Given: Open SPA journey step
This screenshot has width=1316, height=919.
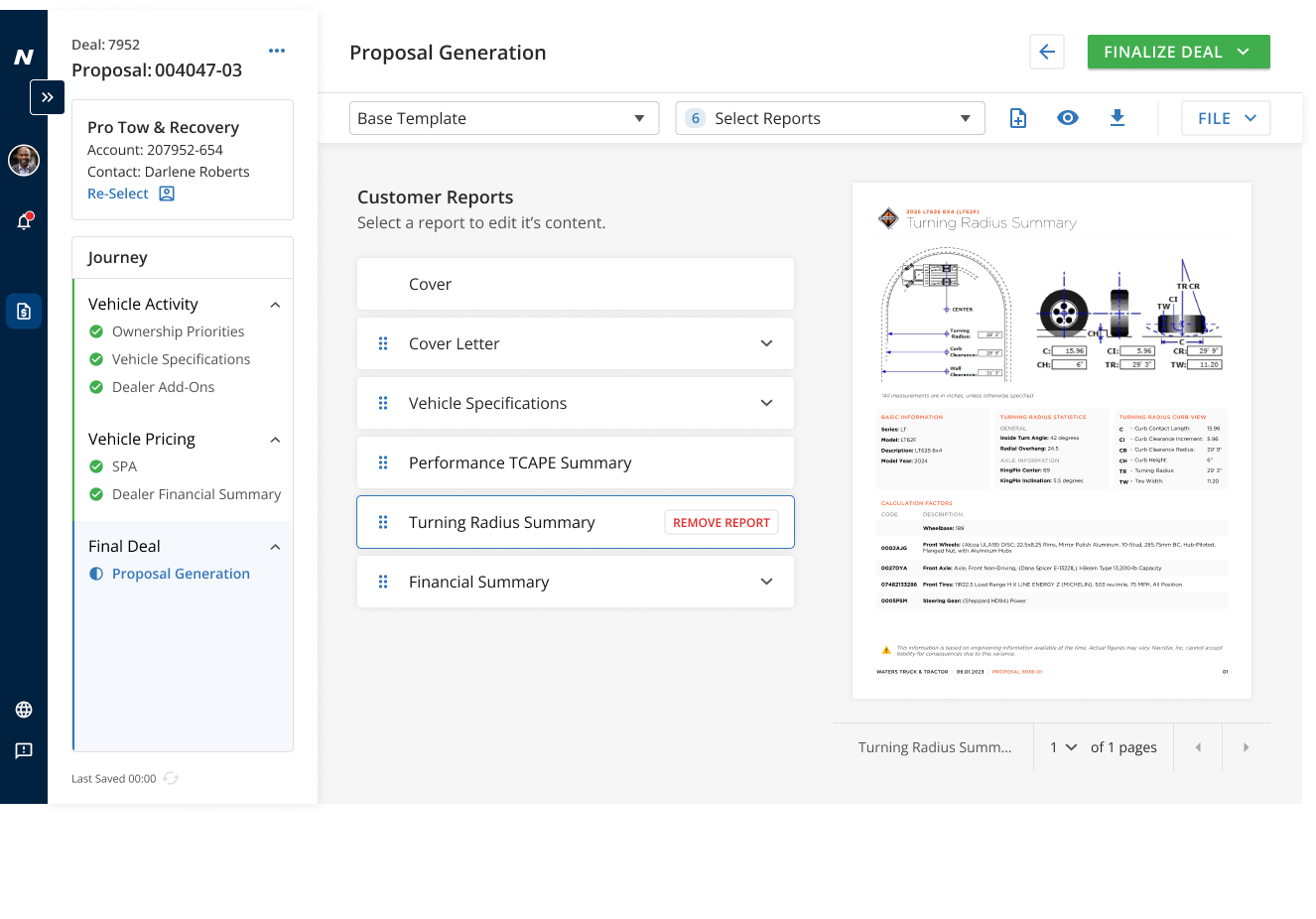Looking at the screenshot, I should [124, 466].
